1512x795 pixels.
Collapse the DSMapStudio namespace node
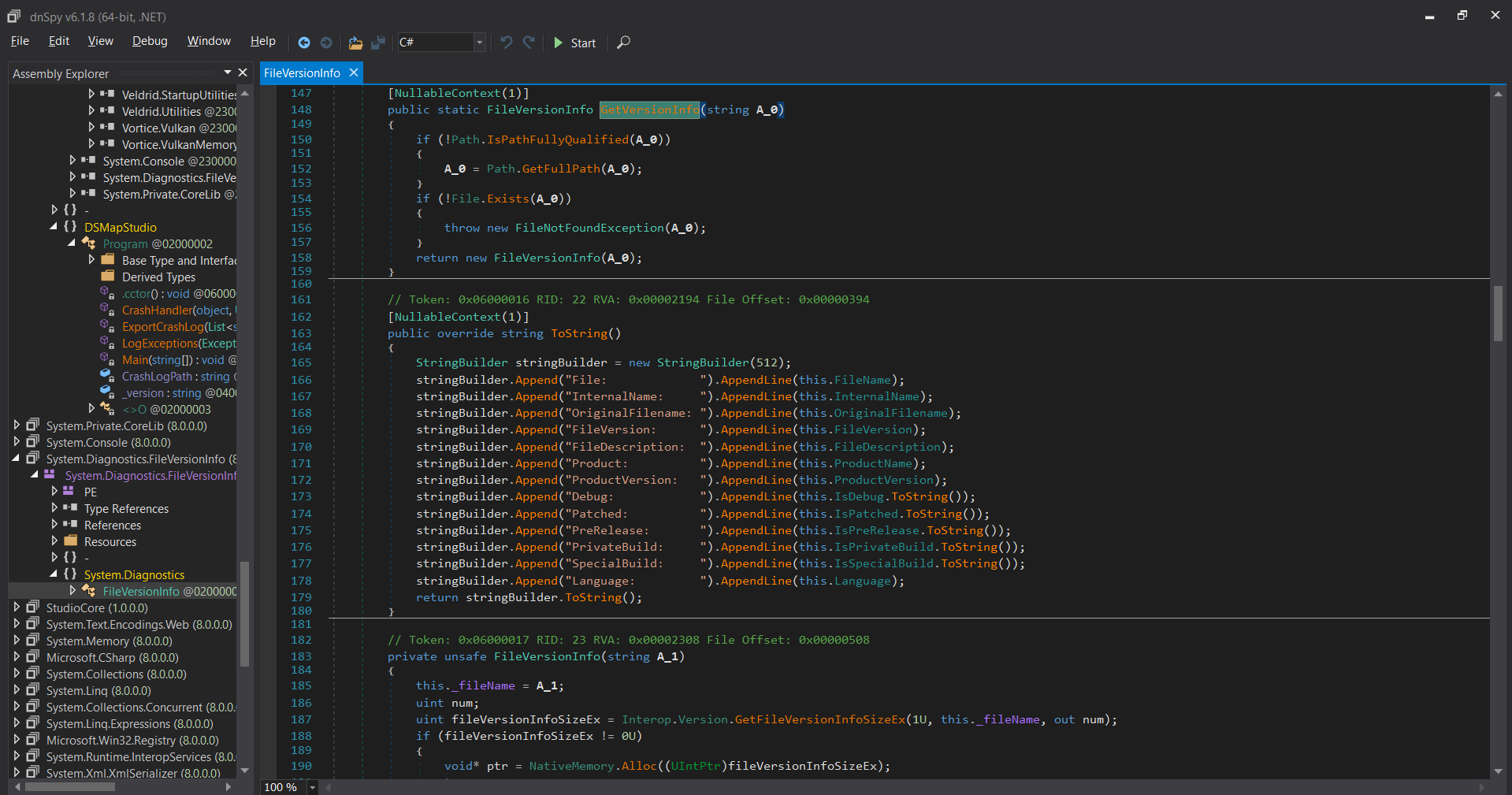coord(54,227)
